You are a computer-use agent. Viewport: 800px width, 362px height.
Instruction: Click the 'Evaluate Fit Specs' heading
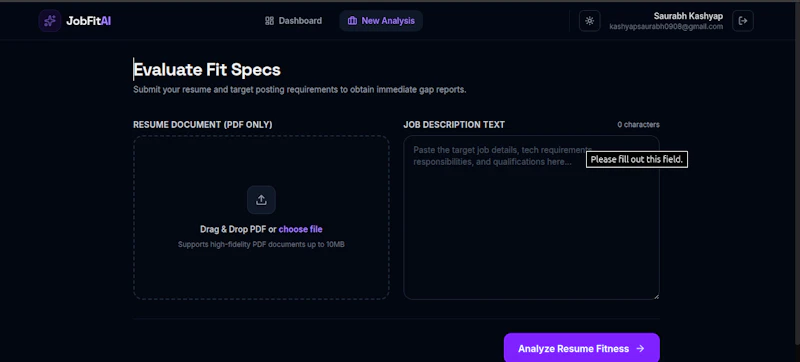207,70
